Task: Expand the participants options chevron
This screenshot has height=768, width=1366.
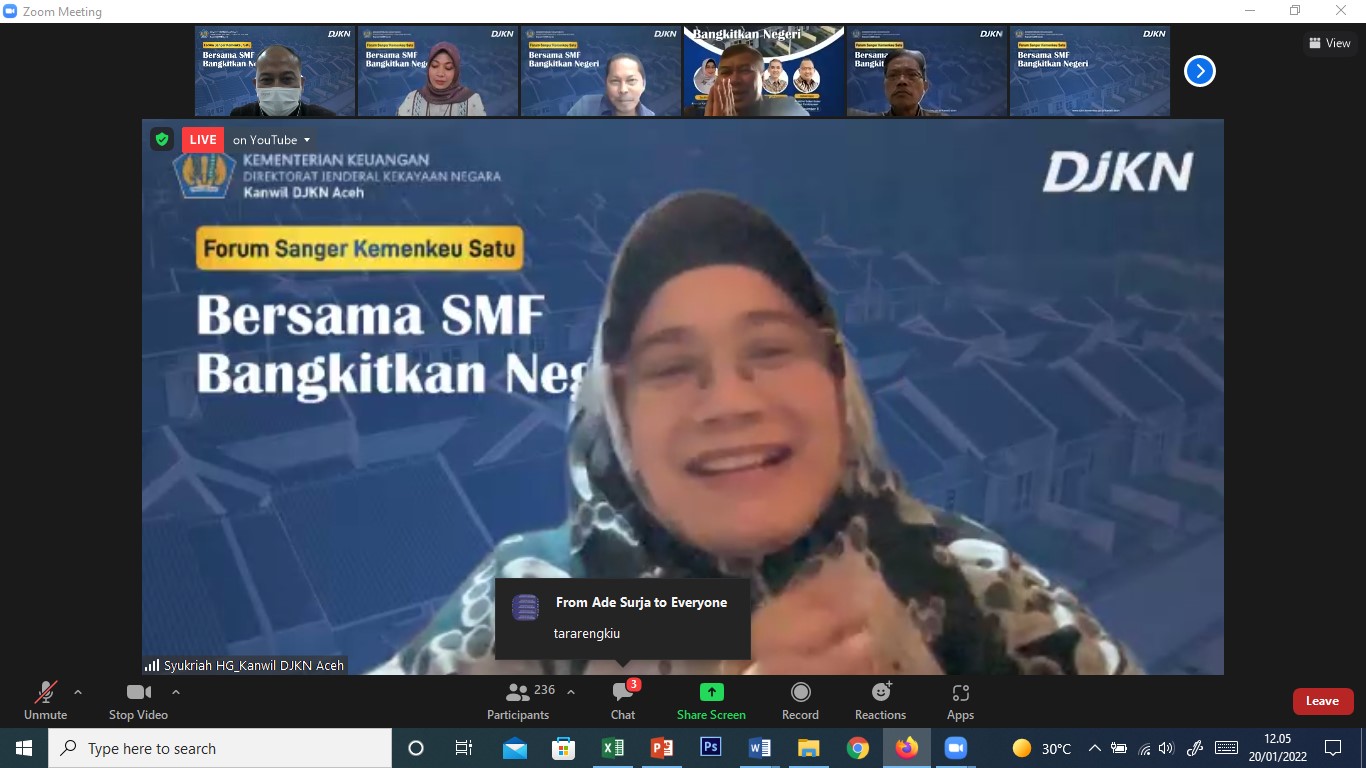Action: point(571,692)
